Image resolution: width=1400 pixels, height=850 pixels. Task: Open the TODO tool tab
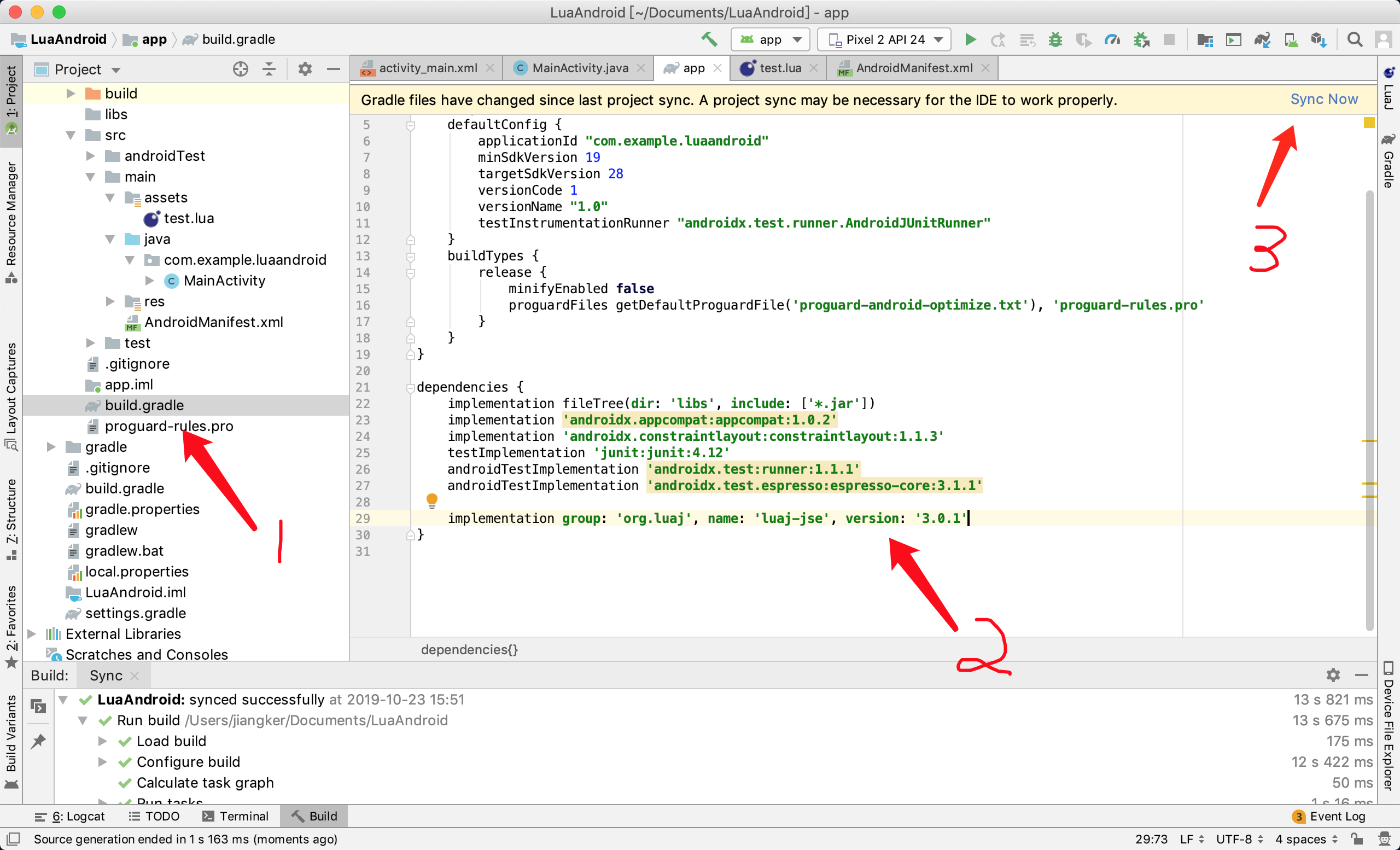(154, 816)
